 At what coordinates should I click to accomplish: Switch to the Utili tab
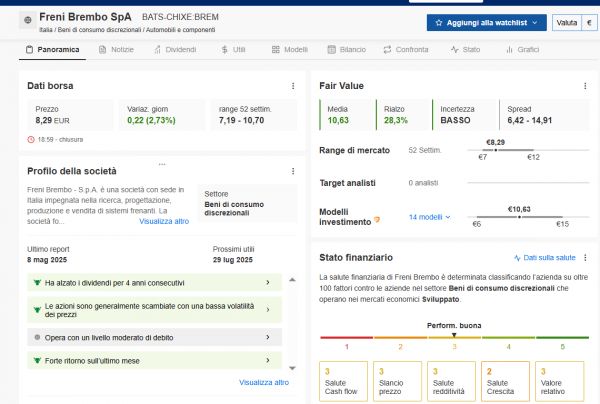[x=233, y=50]
